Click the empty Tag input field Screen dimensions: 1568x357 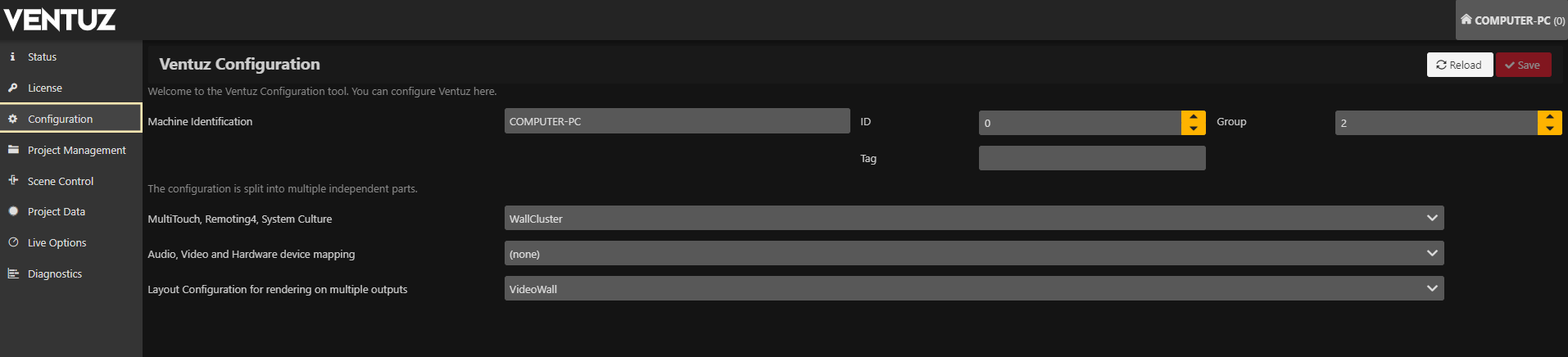(1091, 158)
